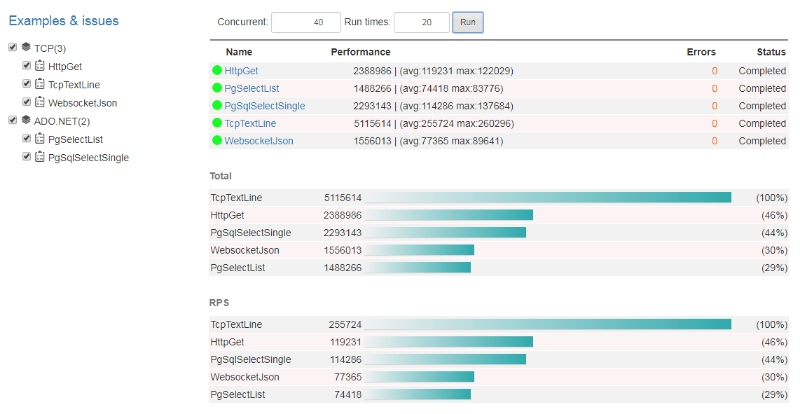Click the PgSqlSelectSingle clipboard icon in tree
Viewport: 800px width, 414px height.
[x=40, y=157]
